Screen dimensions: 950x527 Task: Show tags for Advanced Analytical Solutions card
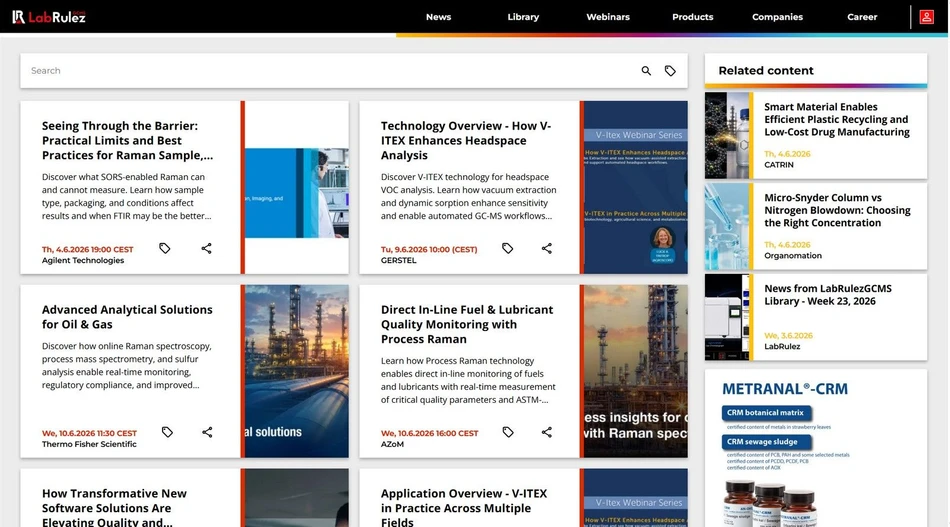pyautogui.click(x=167, y=432)
